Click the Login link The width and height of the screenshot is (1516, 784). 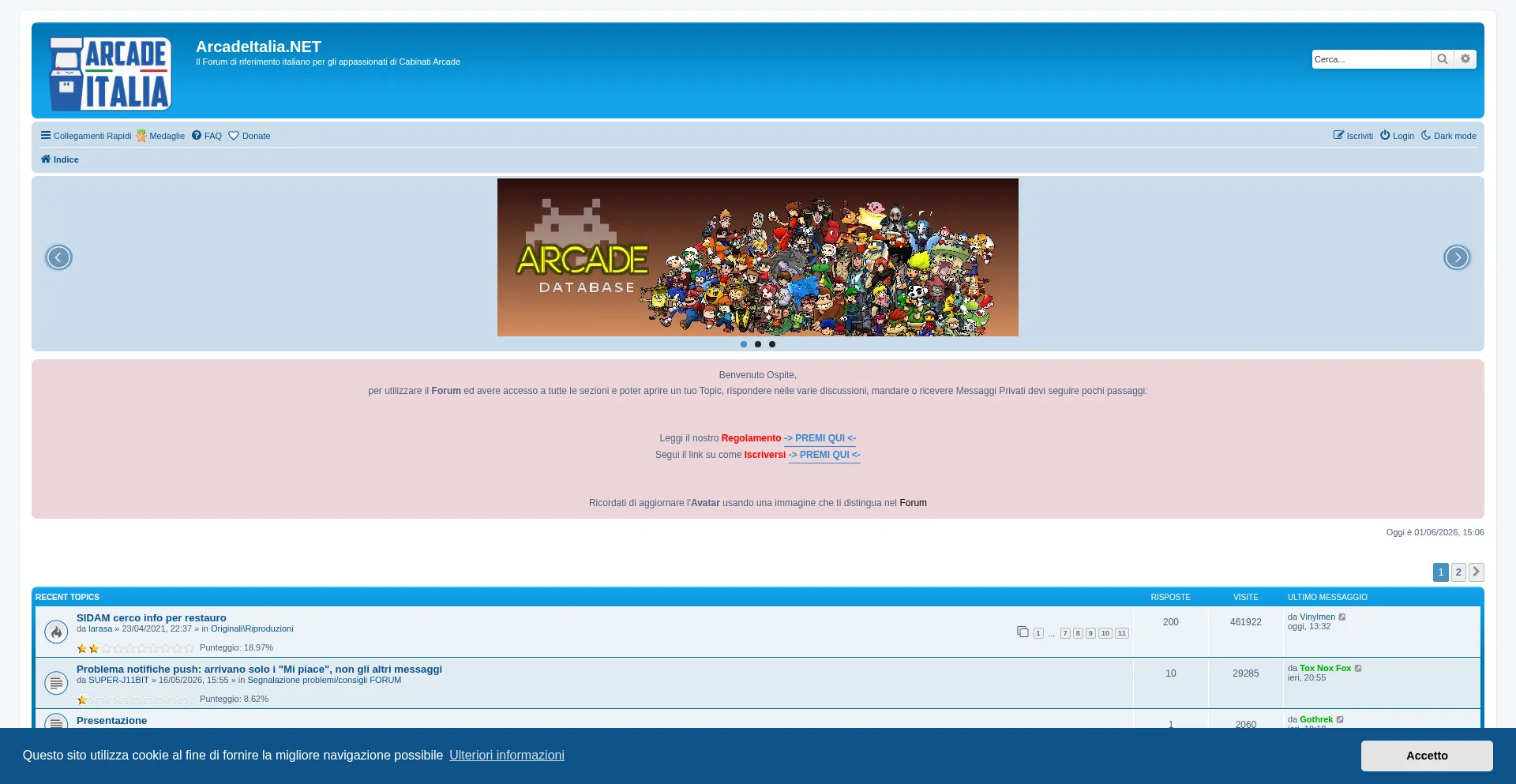point(1397,136)
